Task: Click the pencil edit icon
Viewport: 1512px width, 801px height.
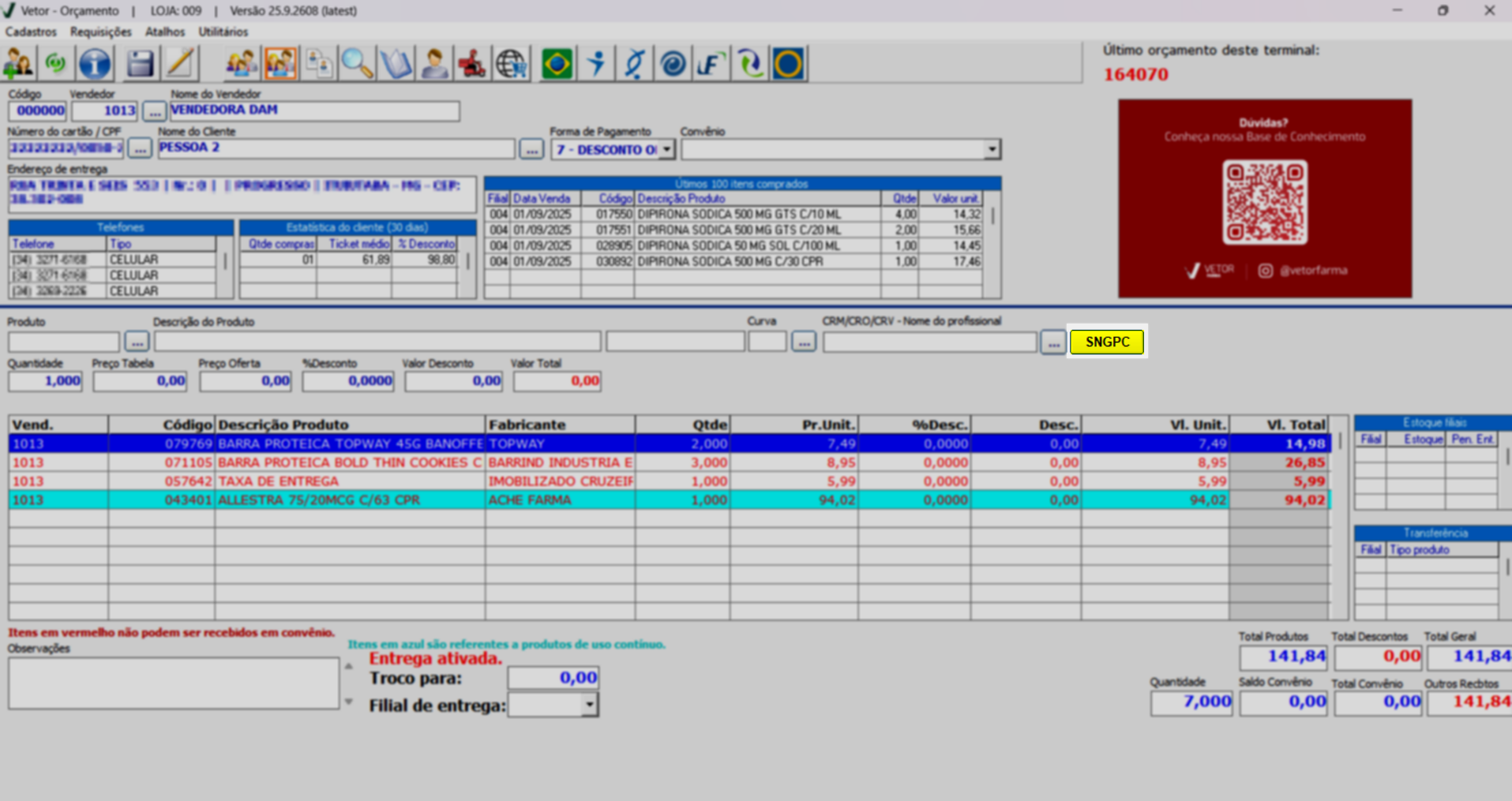Action: tap(180, 64)
